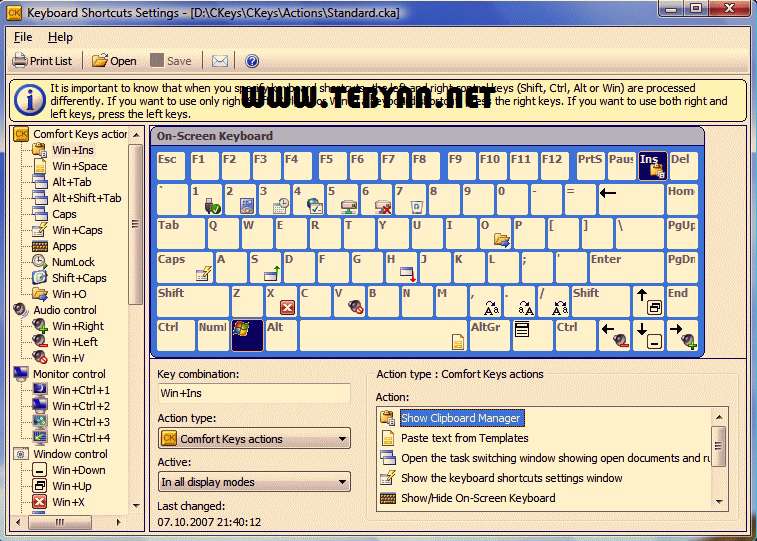This screenshot has width=757, height=541.
Task: Select the Ins key with clipboard icon
Action: 652,166
